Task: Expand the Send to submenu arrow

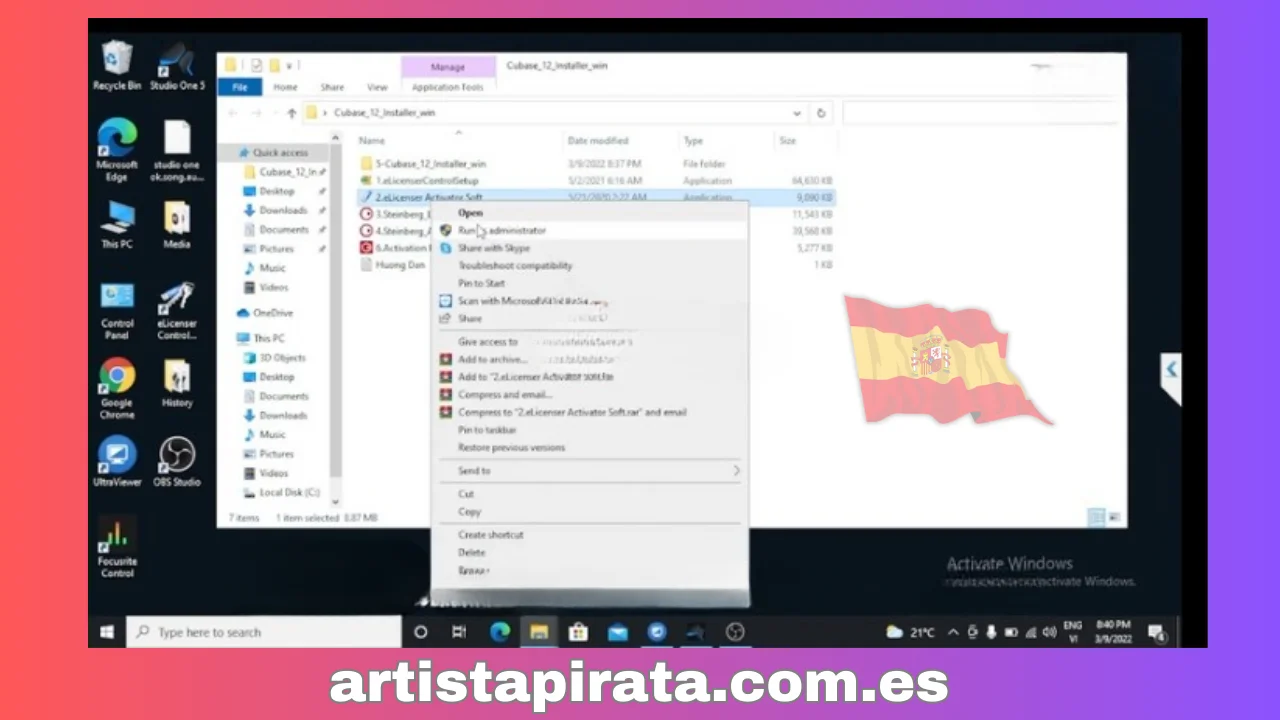Action: (736, 471)
